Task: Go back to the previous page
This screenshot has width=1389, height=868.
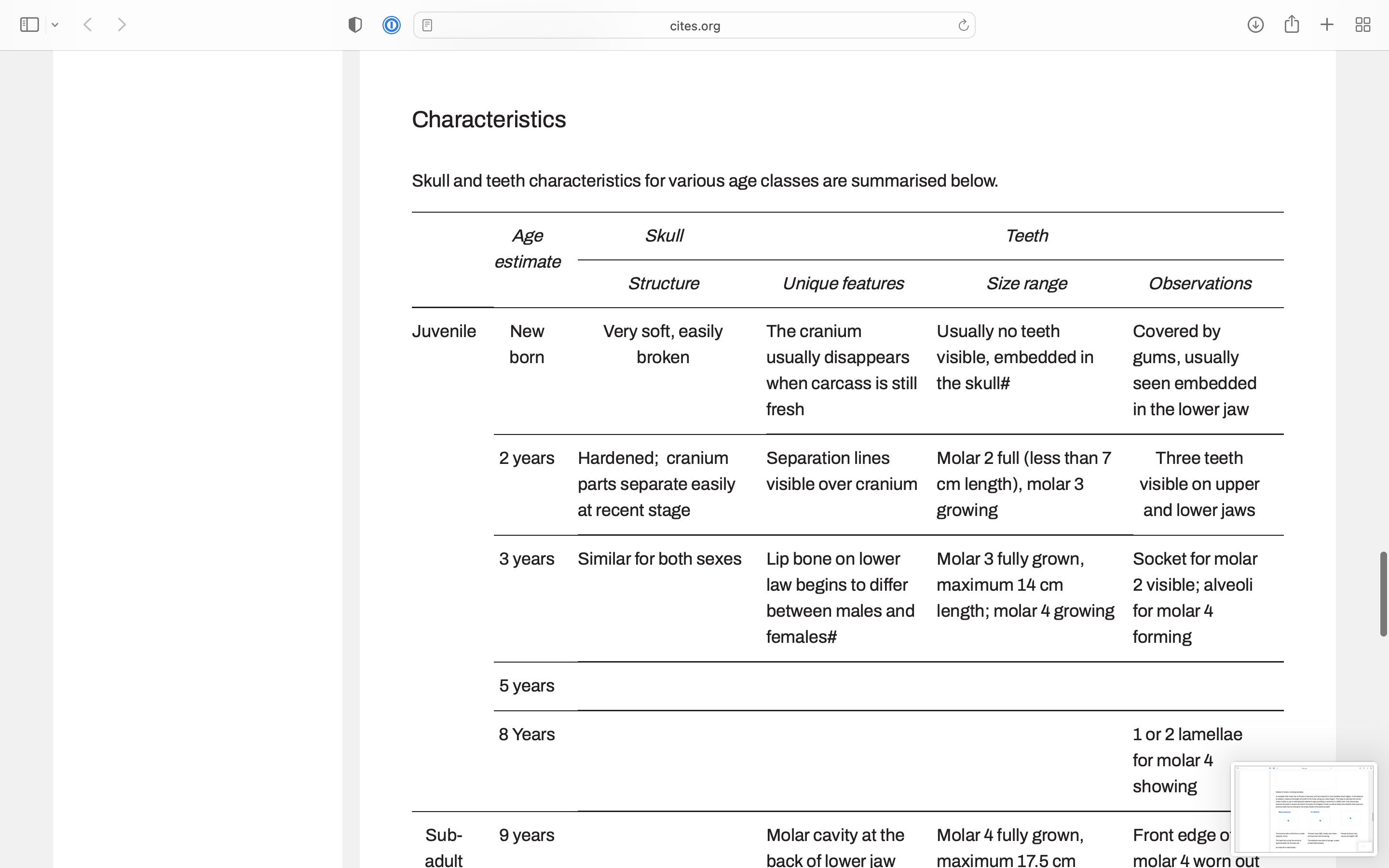Action: click(88, 25)
